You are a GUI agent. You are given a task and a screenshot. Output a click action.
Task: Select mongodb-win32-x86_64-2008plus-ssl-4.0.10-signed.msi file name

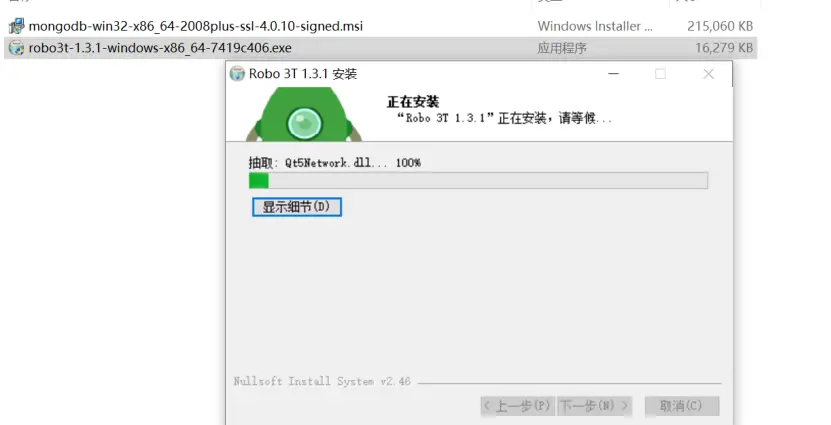[196, 26]
